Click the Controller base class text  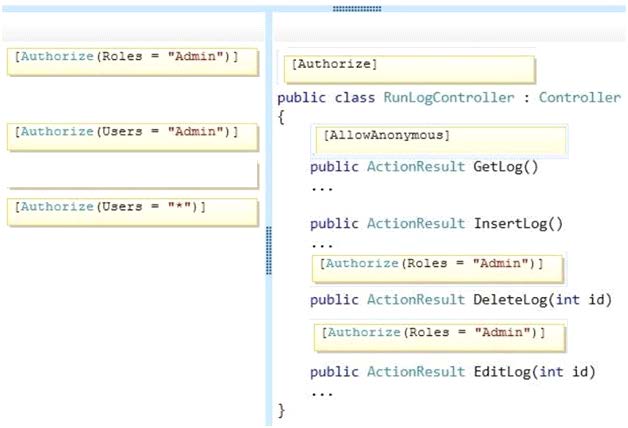pyautogui.click(x=580, y=97)
